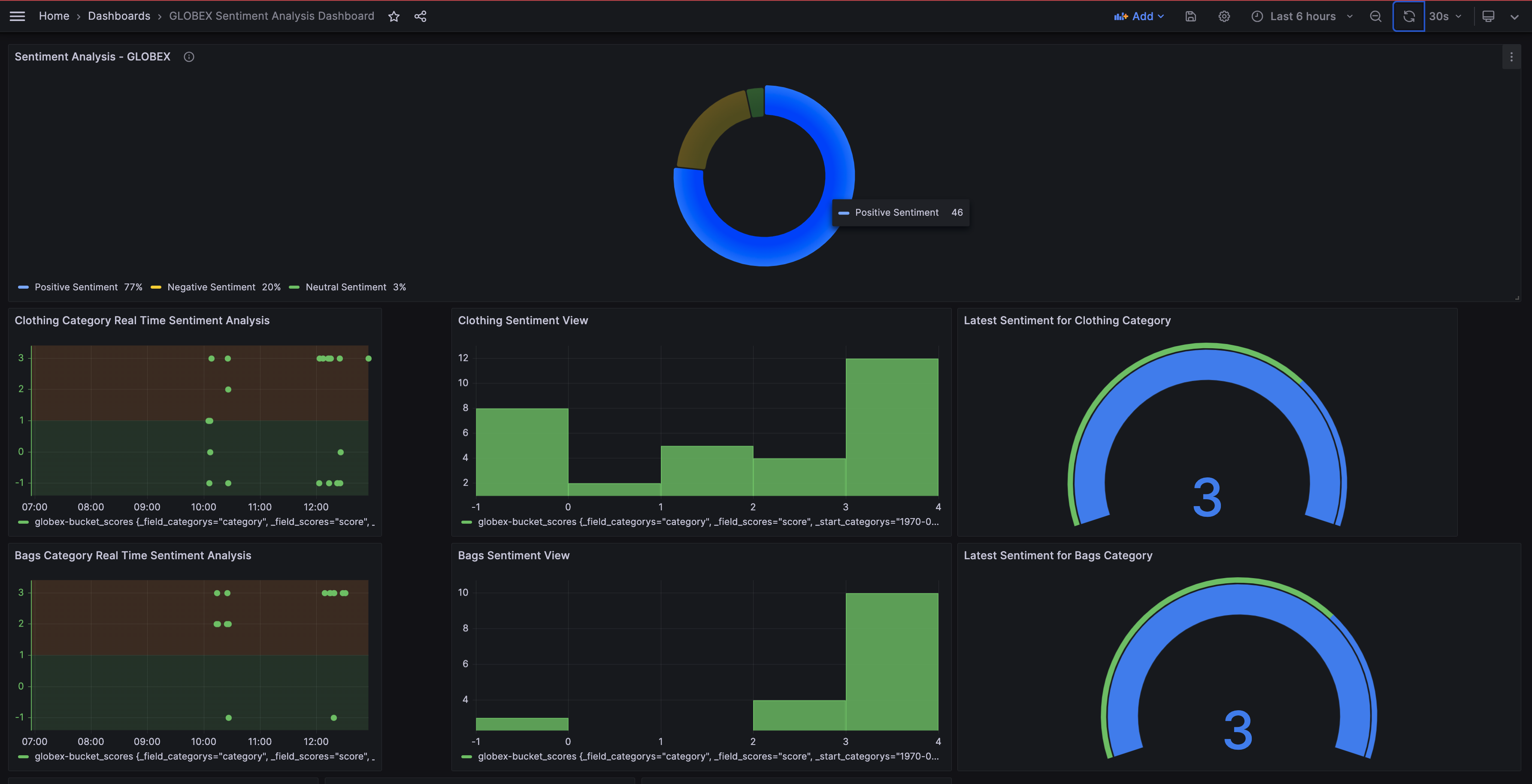Click the Clothing histogram bar between -1 and 0
This screenshot has width=1532, height=784.
pos(521,452)
